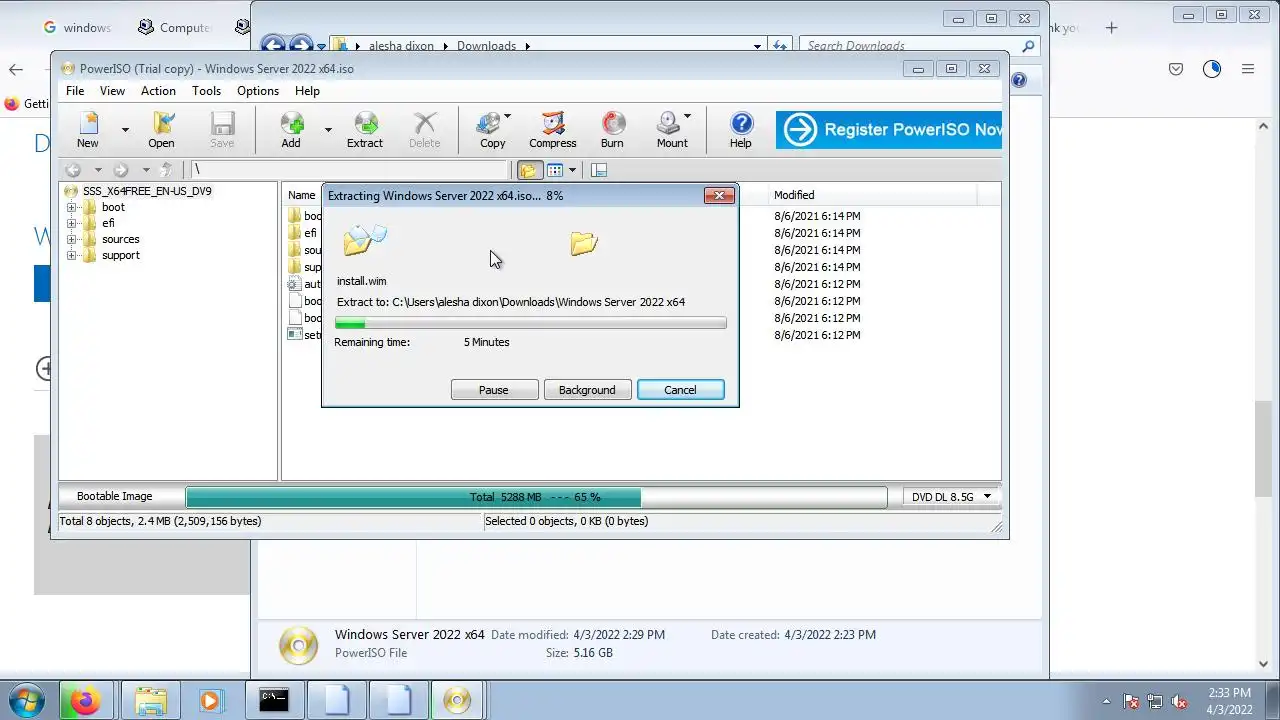Click the Total 5288 MB capacity bar
Viewport: 1280px width, 720px height.
536,497
